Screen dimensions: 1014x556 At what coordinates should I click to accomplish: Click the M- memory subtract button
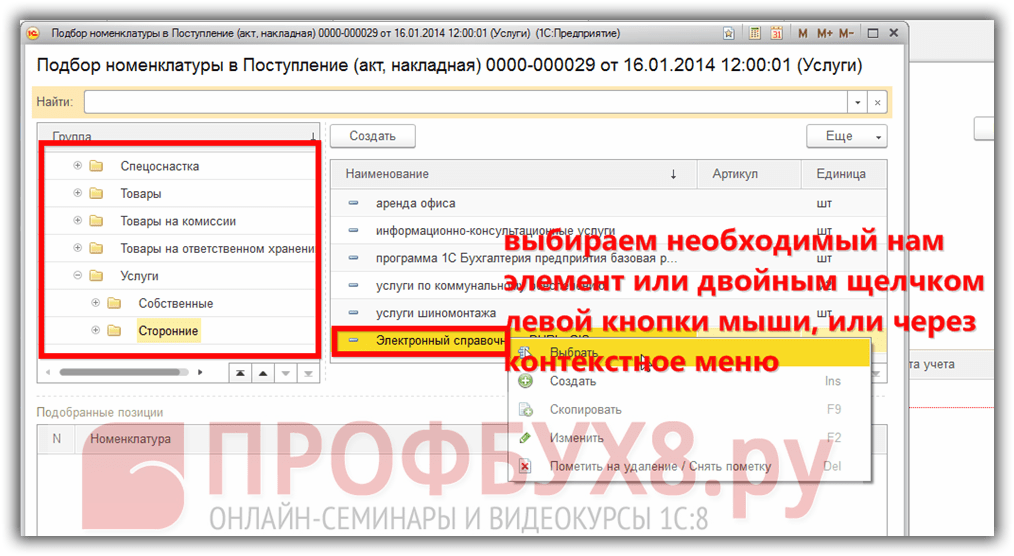coord(847,33)
